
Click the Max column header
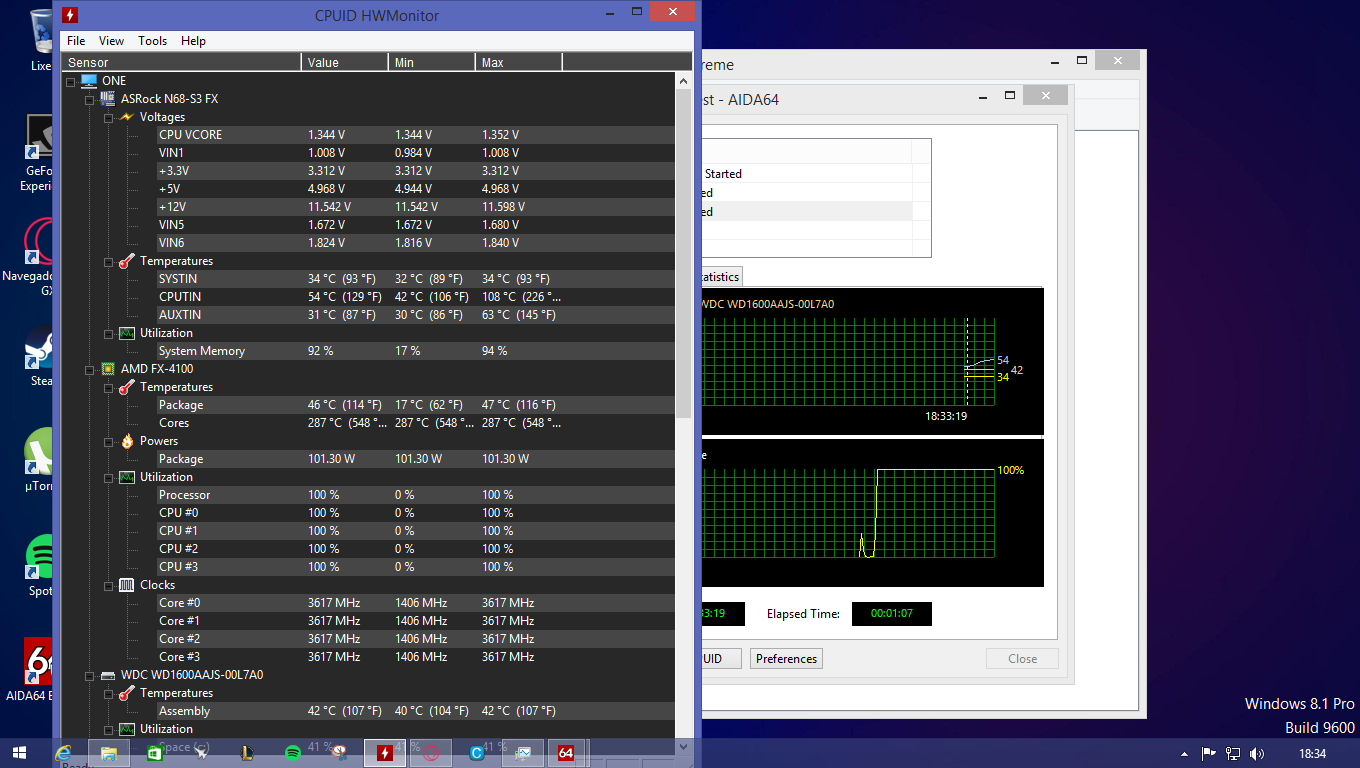click(x=519, y=62)
